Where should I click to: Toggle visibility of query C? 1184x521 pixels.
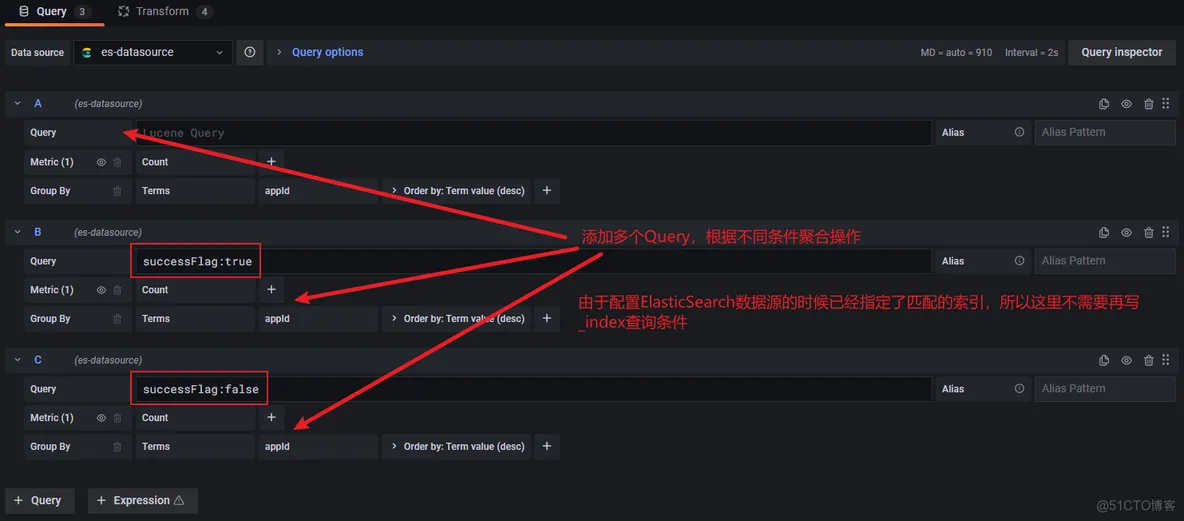click(x=1126, y=360)
